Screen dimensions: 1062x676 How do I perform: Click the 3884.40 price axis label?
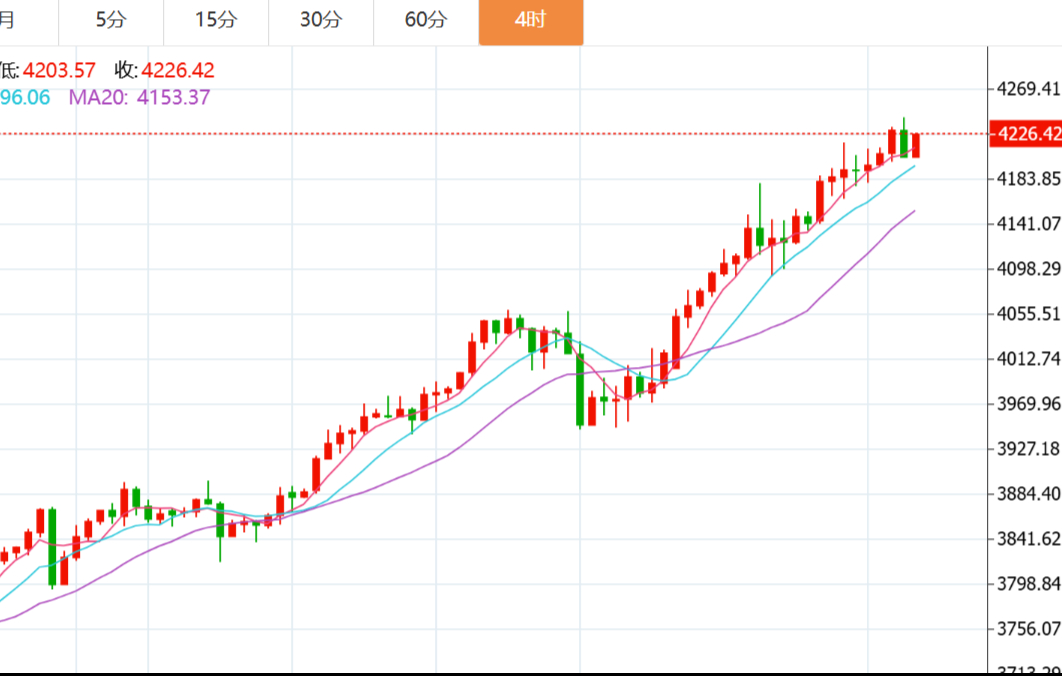pyautogui.click(x=1027, y=493)
